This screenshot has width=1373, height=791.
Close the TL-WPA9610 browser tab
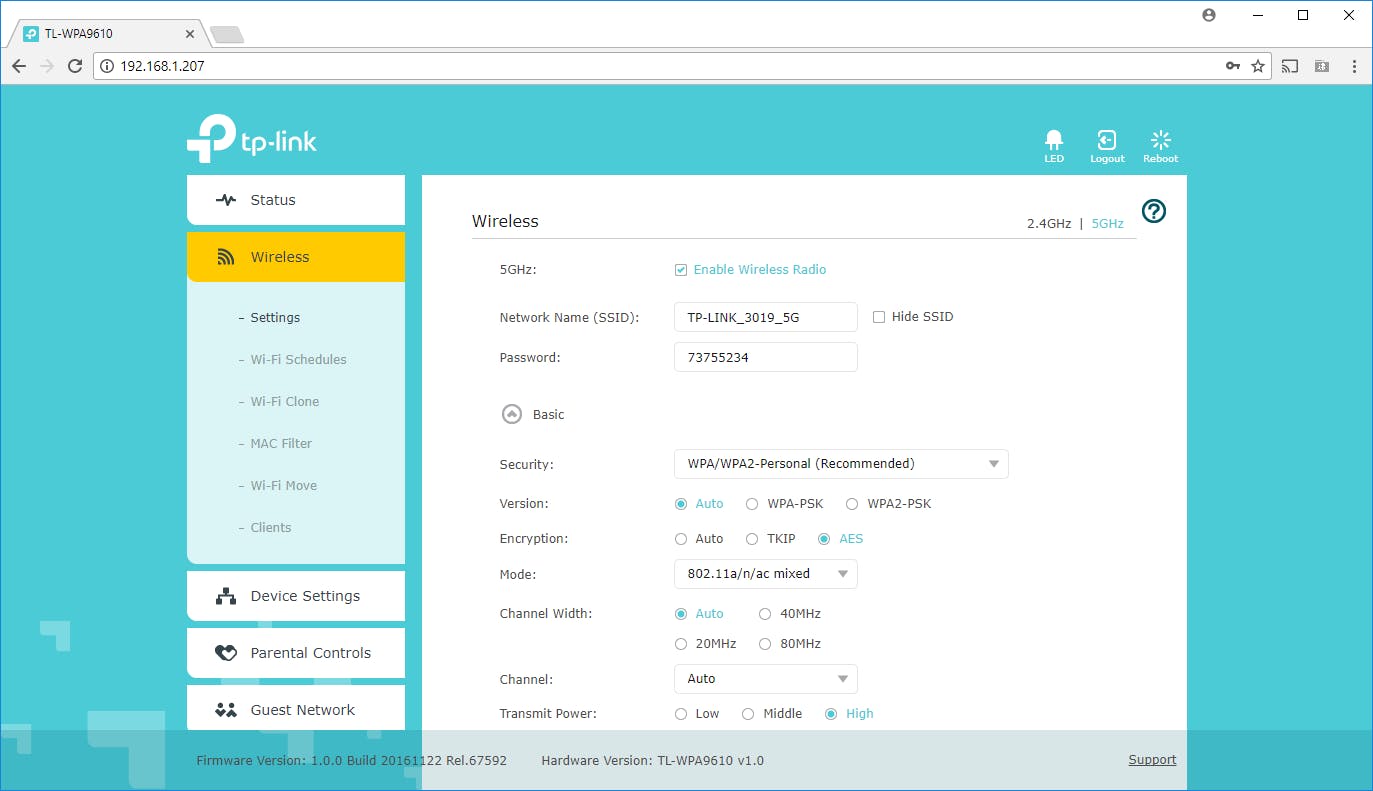pos(190,34)
